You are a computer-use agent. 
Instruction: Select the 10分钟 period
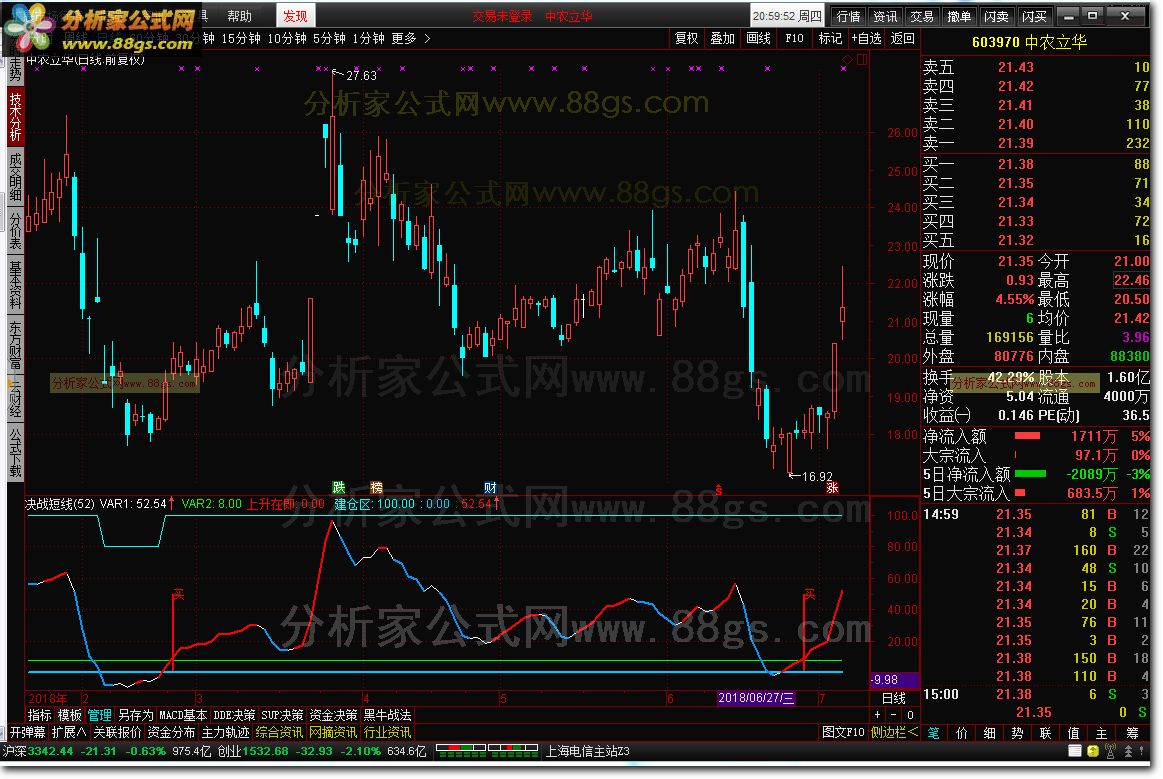click(x=287, y=38)
